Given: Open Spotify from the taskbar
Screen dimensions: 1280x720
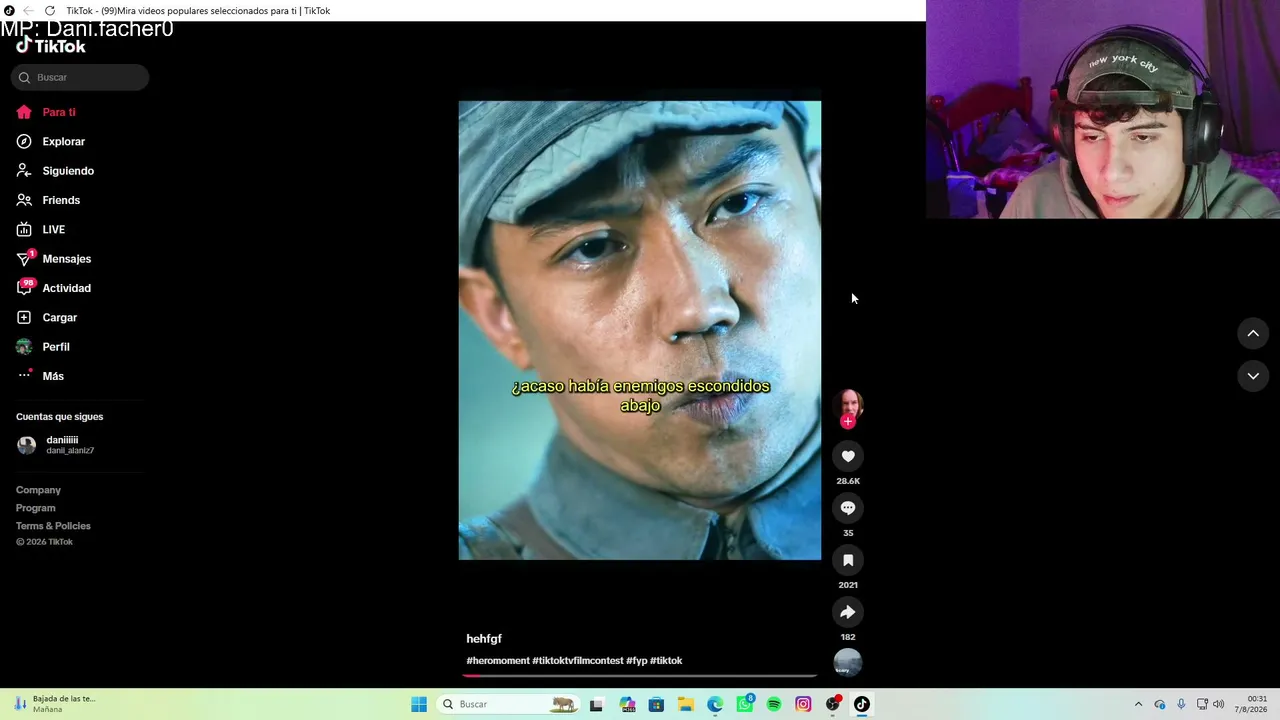Looking at the screenshot, I should [774, 704].
